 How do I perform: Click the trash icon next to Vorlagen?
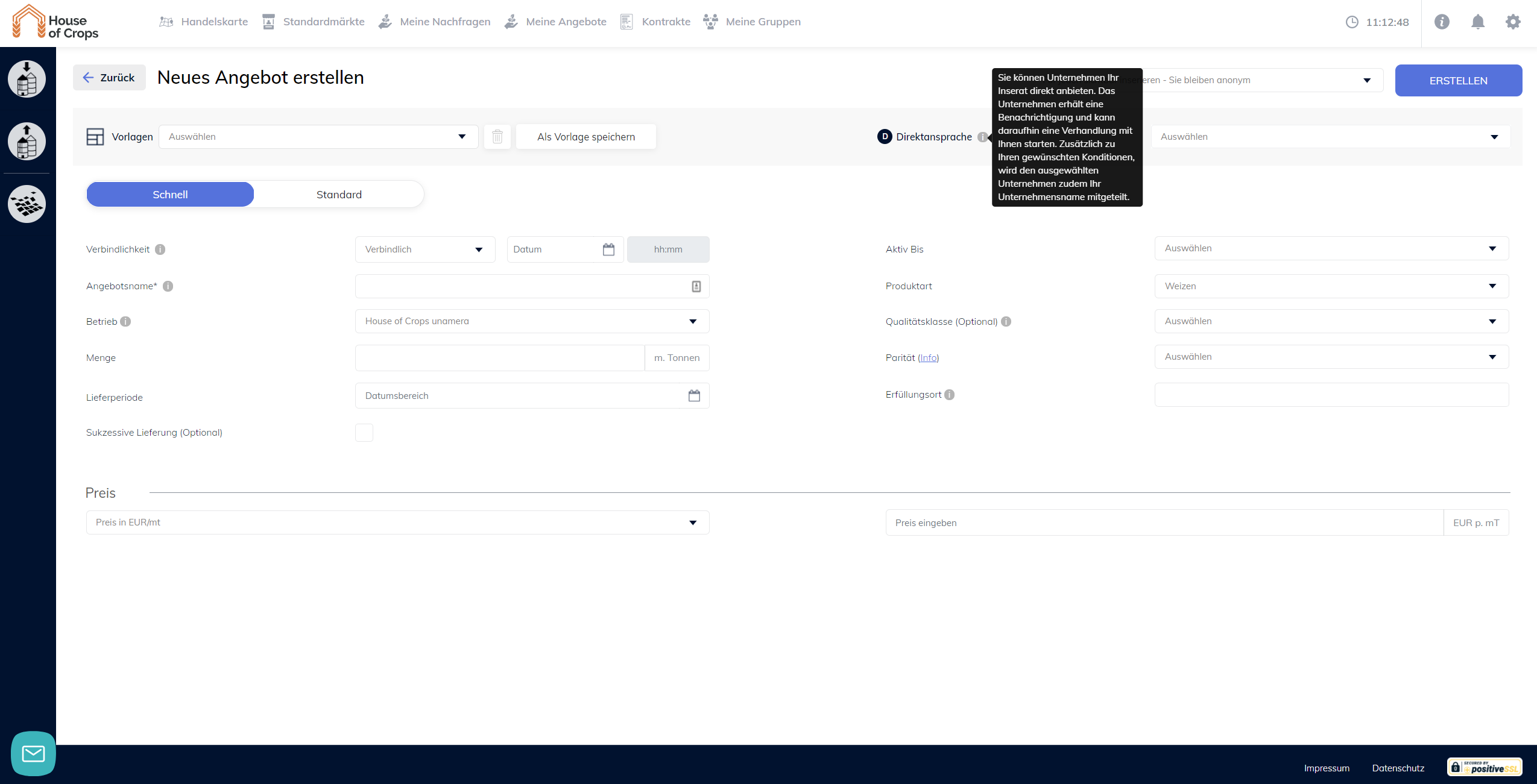(497, 137)
